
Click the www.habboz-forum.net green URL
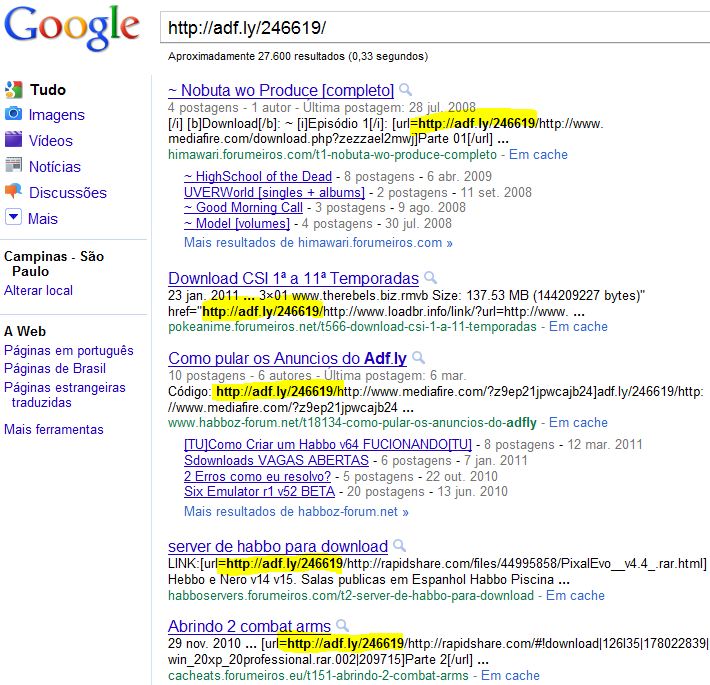(352, 423)
